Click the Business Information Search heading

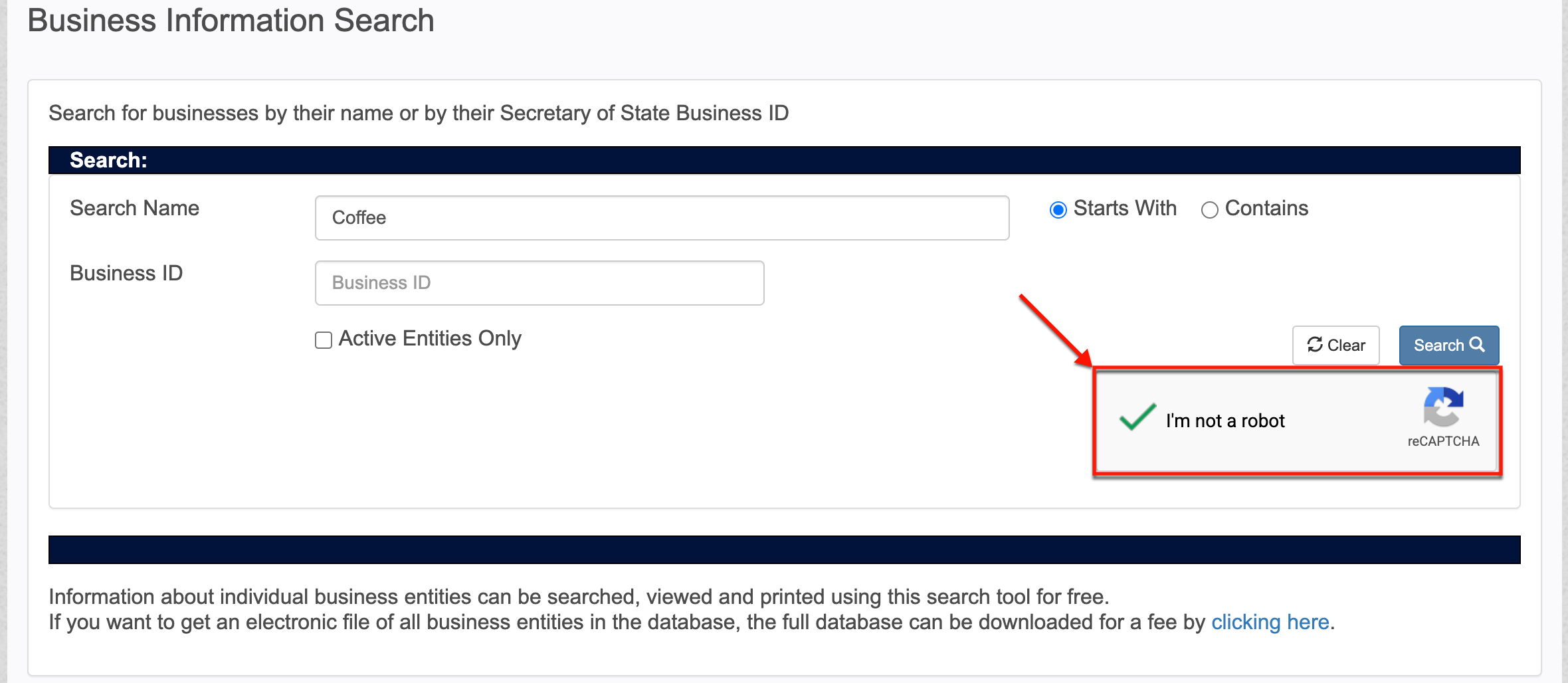(231, 20)
